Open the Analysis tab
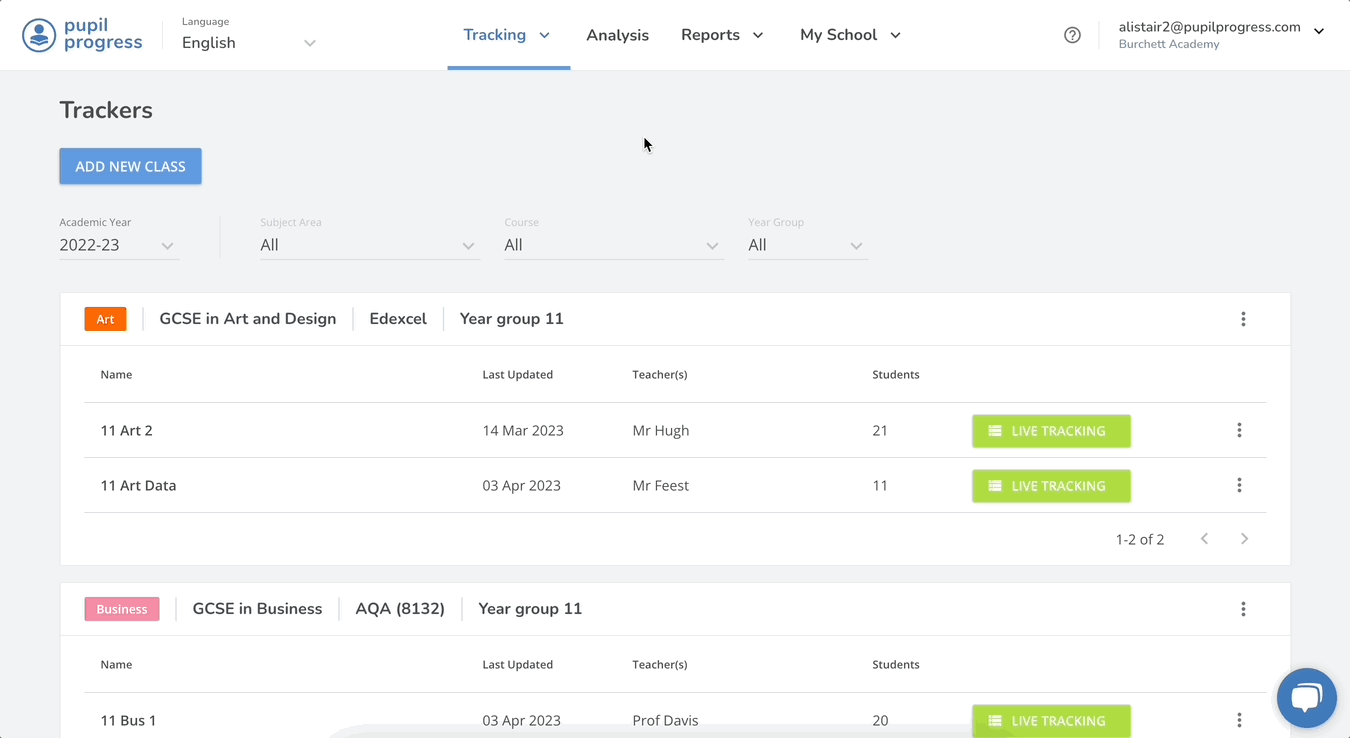1350x738 pixels. pos(617,35)
